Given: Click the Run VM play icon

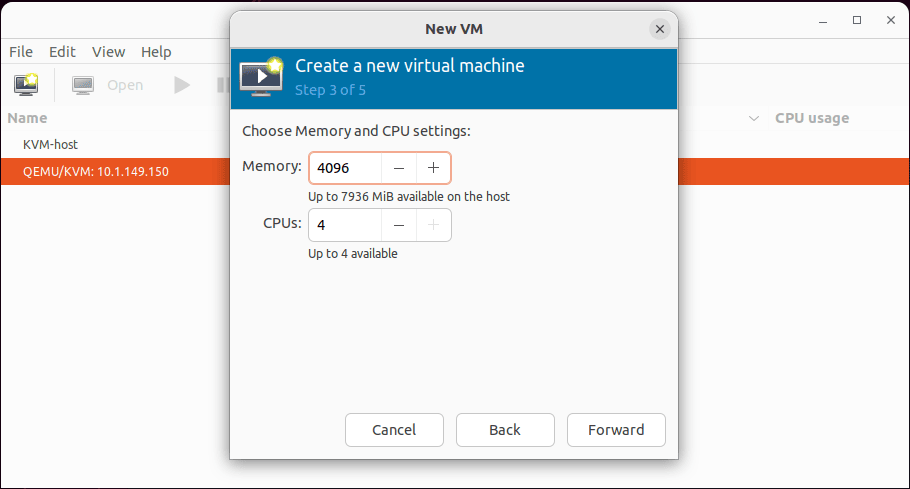Looking at the screenshot, I should [182, 85].
